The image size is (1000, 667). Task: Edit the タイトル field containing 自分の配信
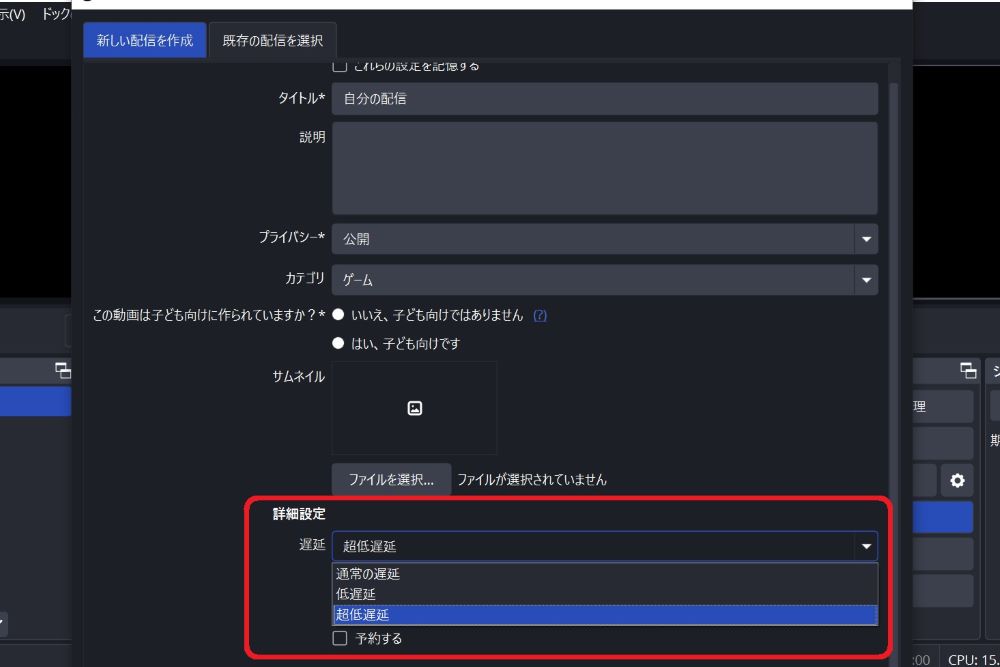[605, 99]
